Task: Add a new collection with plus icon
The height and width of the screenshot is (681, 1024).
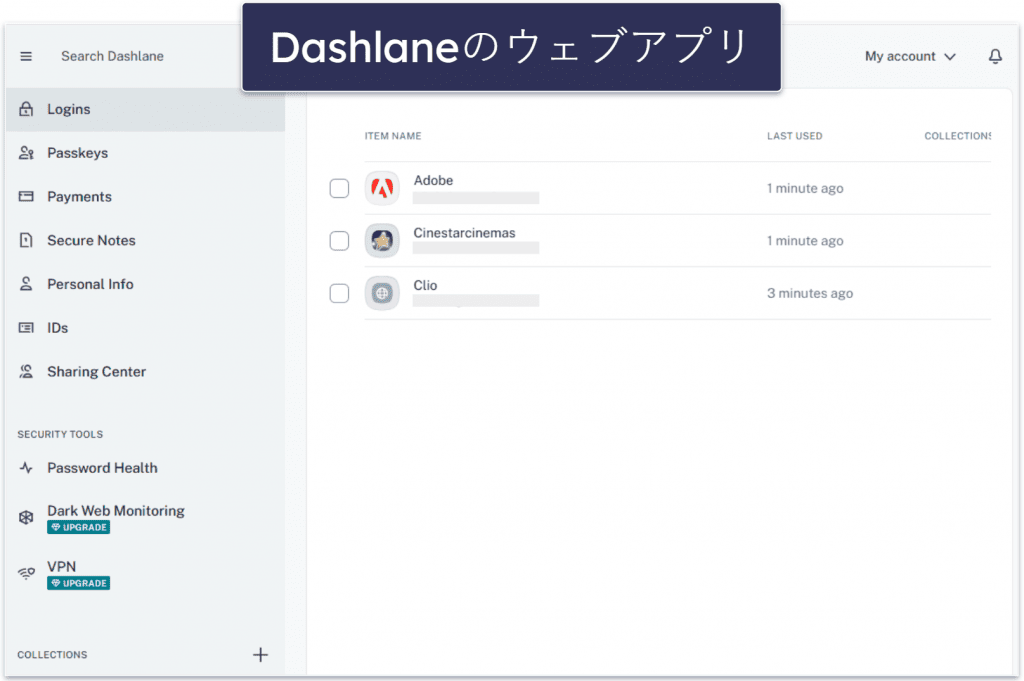Action: pos(260,655)
